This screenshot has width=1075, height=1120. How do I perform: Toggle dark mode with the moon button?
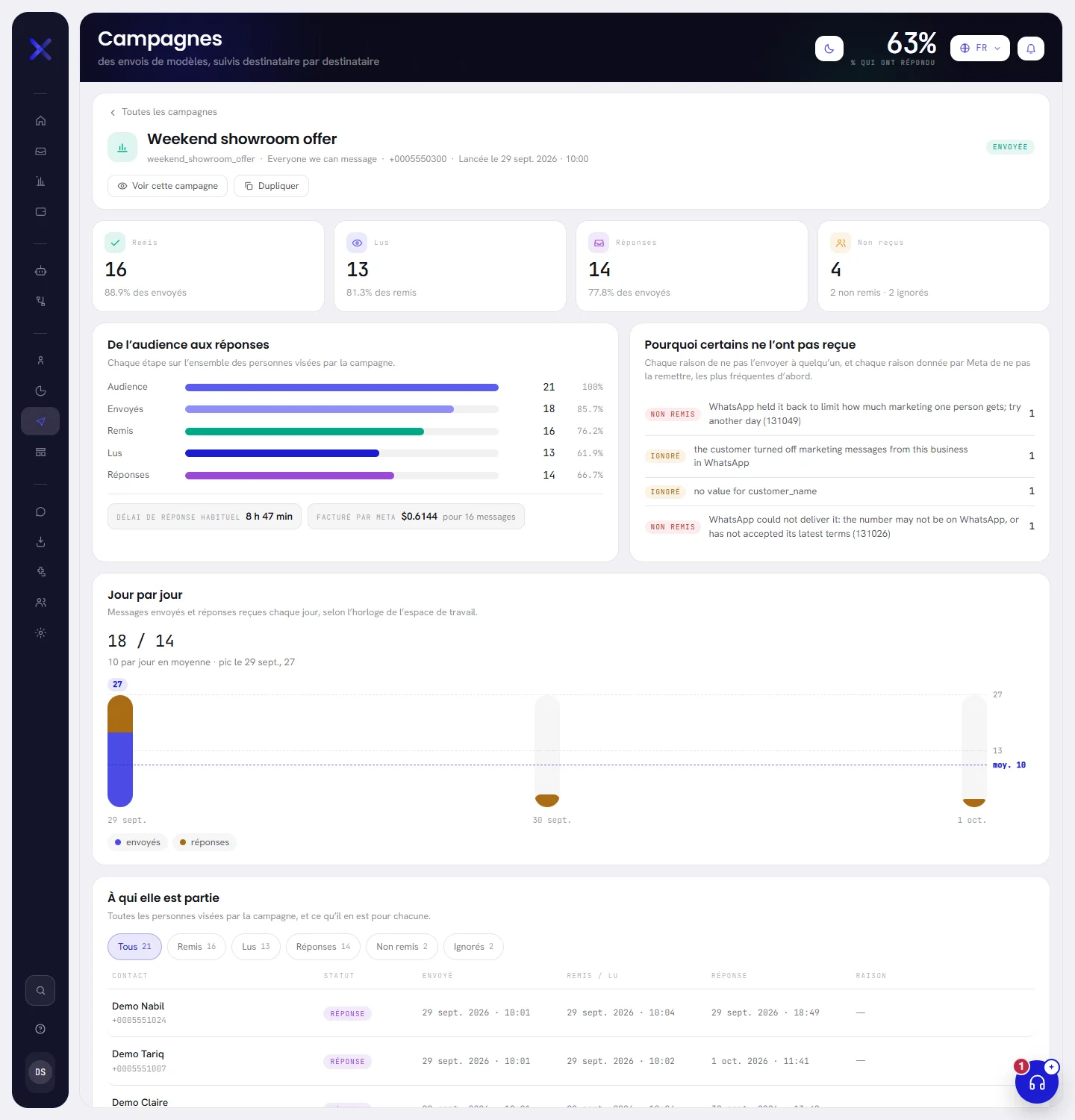point(829,49)
